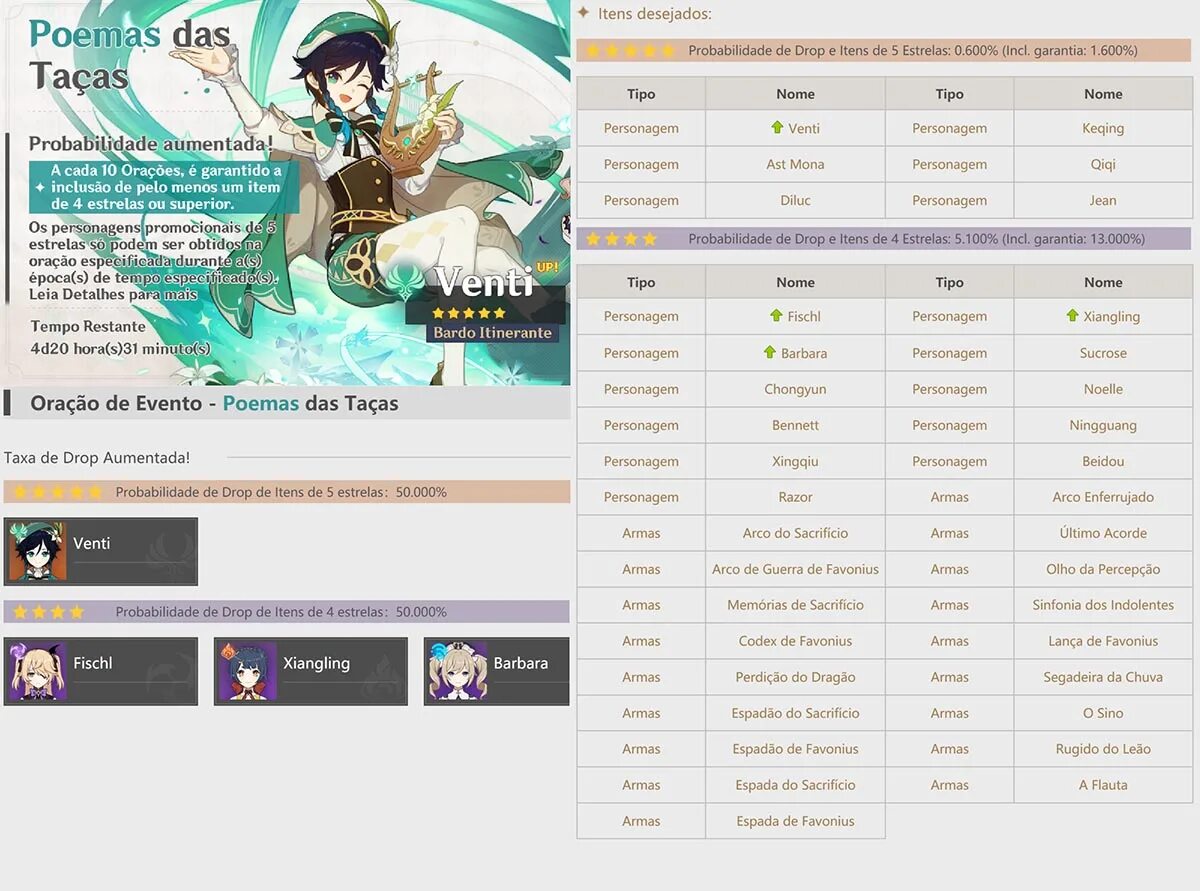Select the Barbara featured character card
Screen dimensions: 1200x891
(496, 671)
